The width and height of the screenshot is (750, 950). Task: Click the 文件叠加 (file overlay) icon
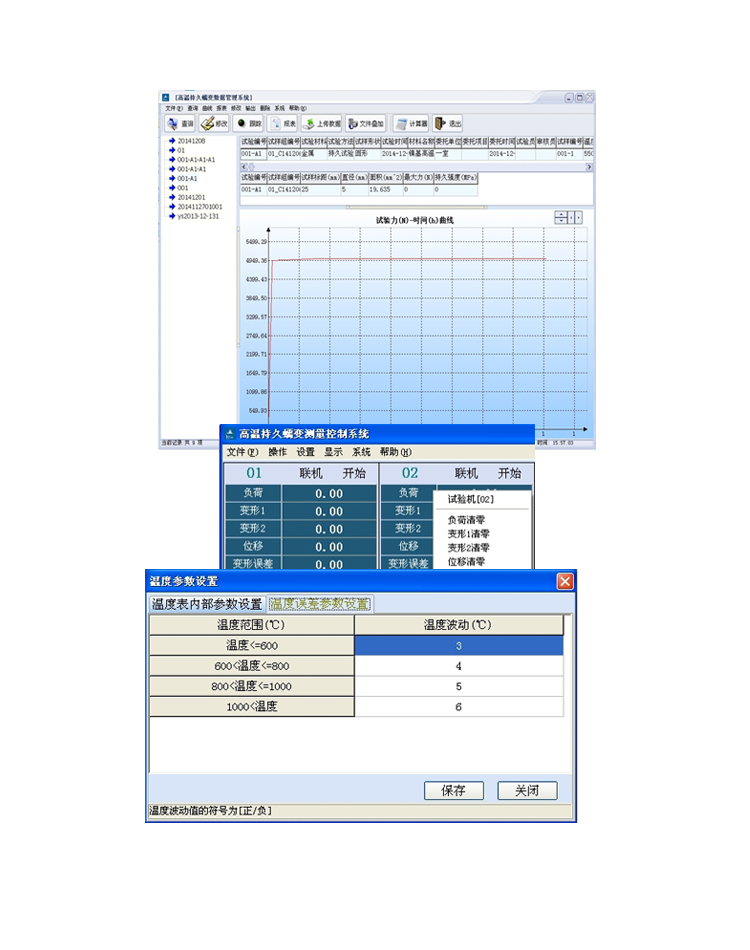point(366,124)
